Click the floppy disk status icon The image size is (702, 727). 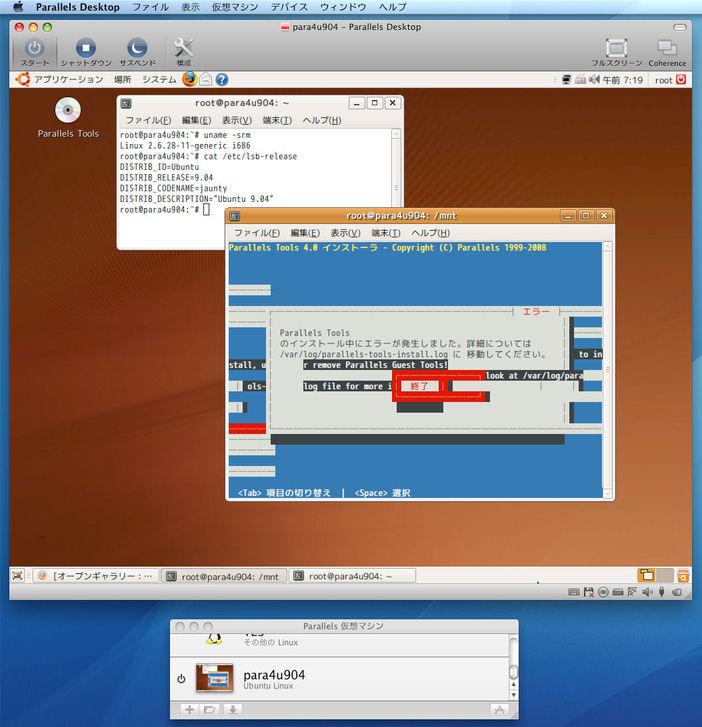tap(588, 592)
